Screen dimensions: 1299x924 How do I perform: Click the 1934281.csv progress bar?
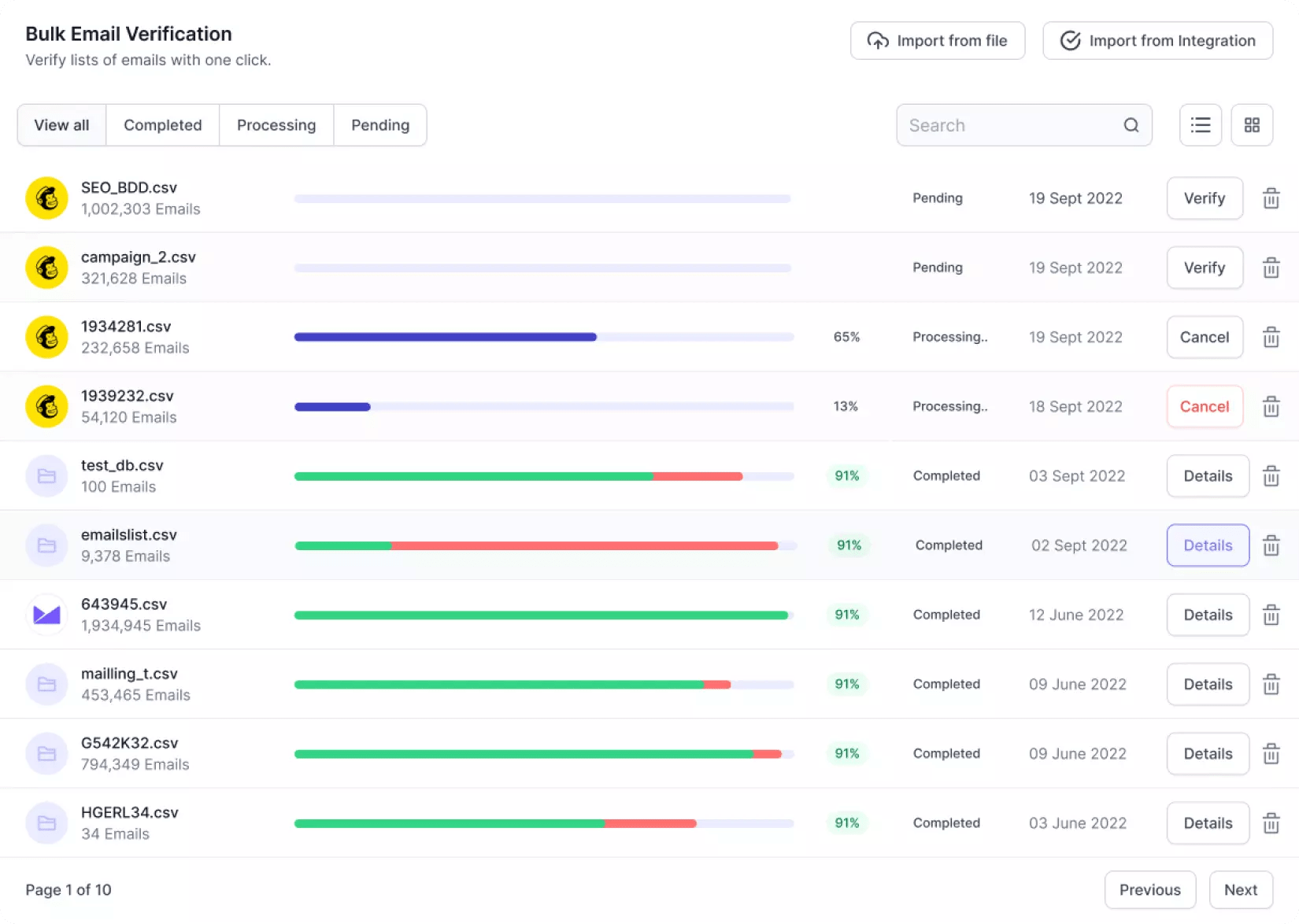click(543, 338)
